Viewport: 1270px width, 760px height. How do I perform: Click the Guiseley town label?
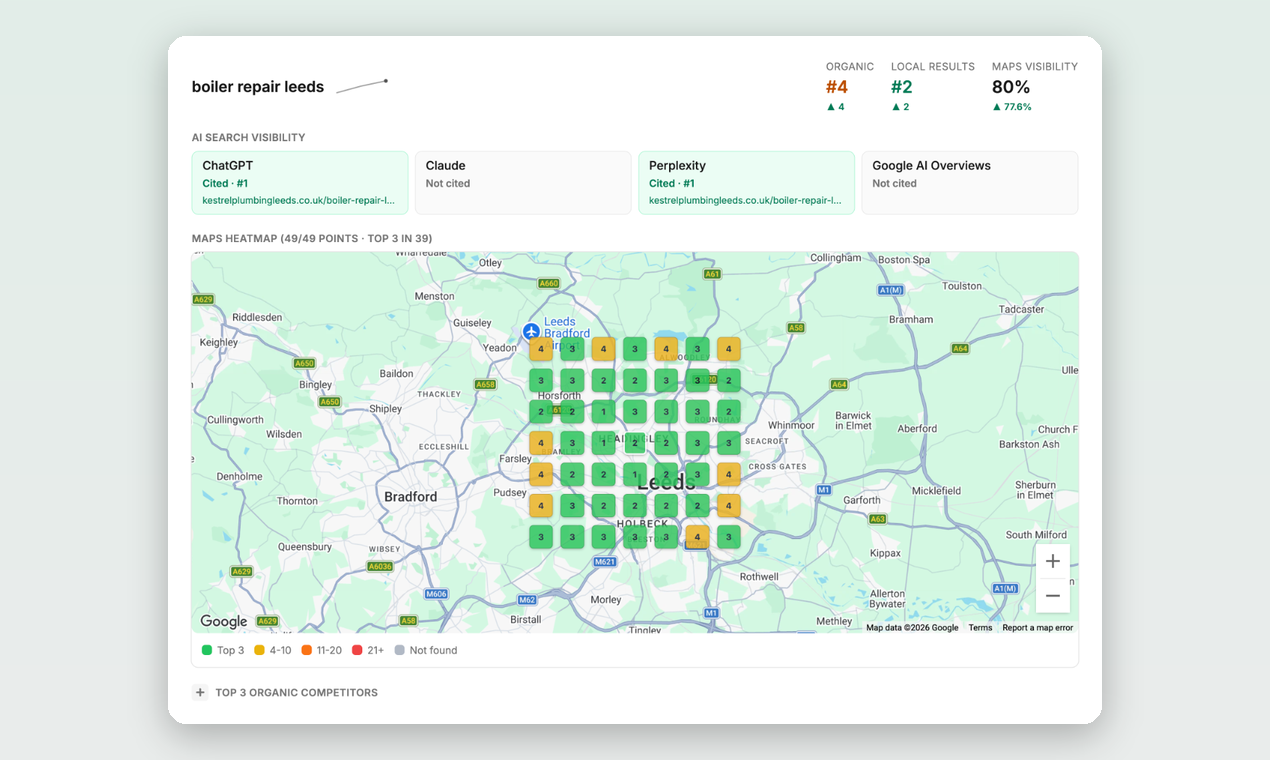coord(472,323)
